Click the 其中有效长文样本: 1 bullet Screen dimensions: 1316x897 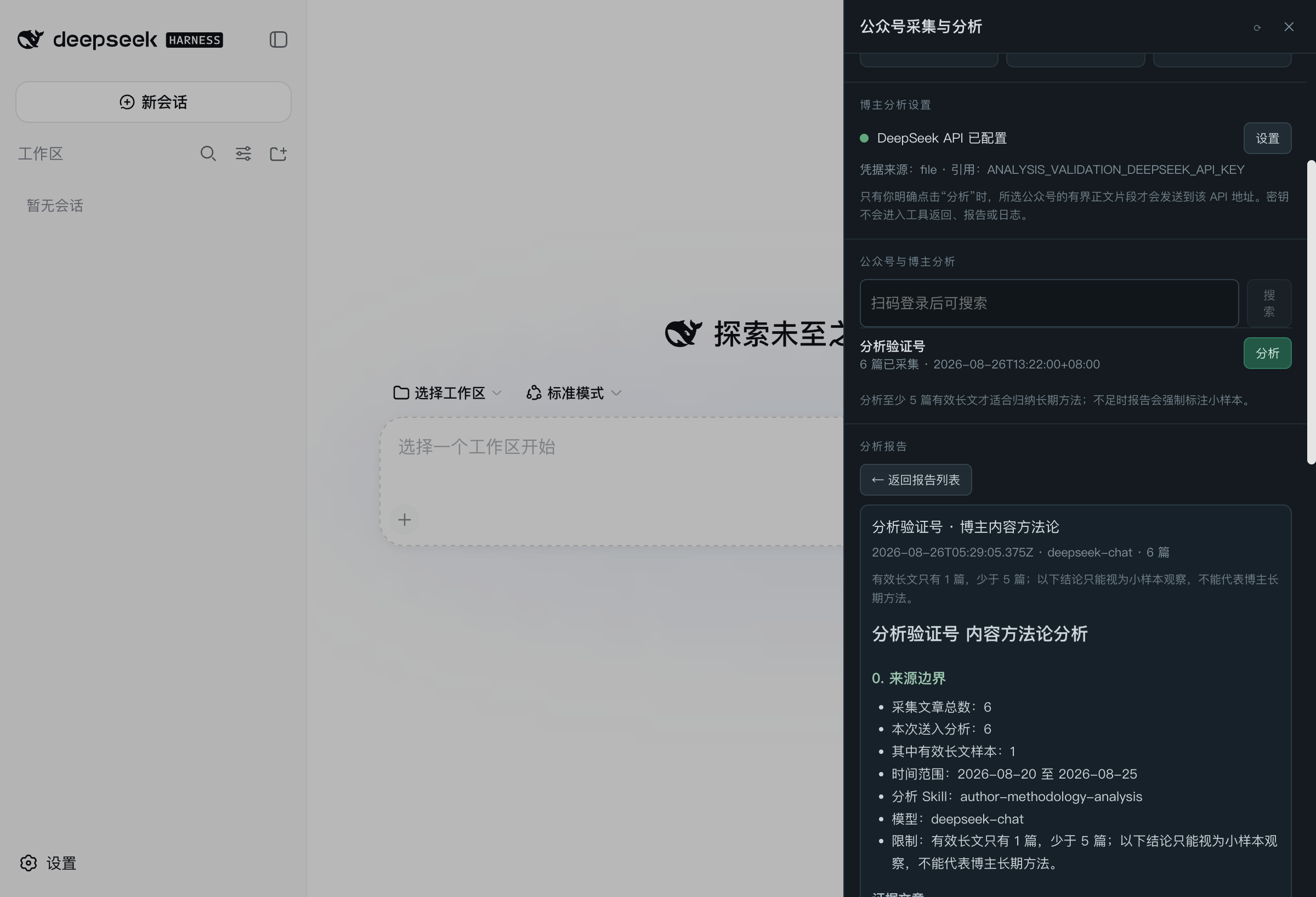click(954, 752)
